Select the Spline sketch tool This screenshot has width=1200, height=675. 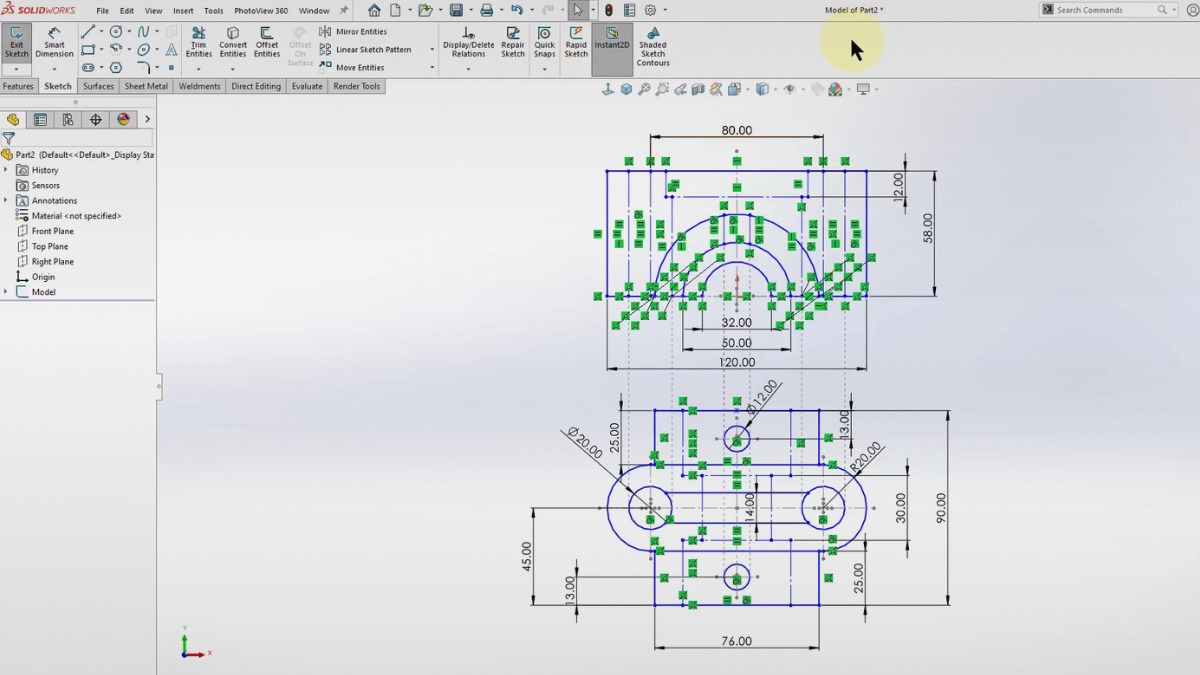tap(144, 31)
